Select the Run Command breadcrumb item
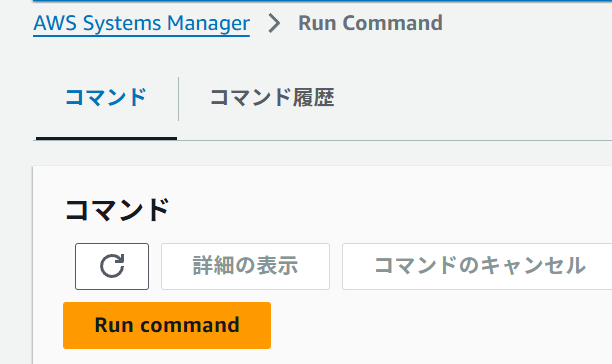 (x=370, y=23)
